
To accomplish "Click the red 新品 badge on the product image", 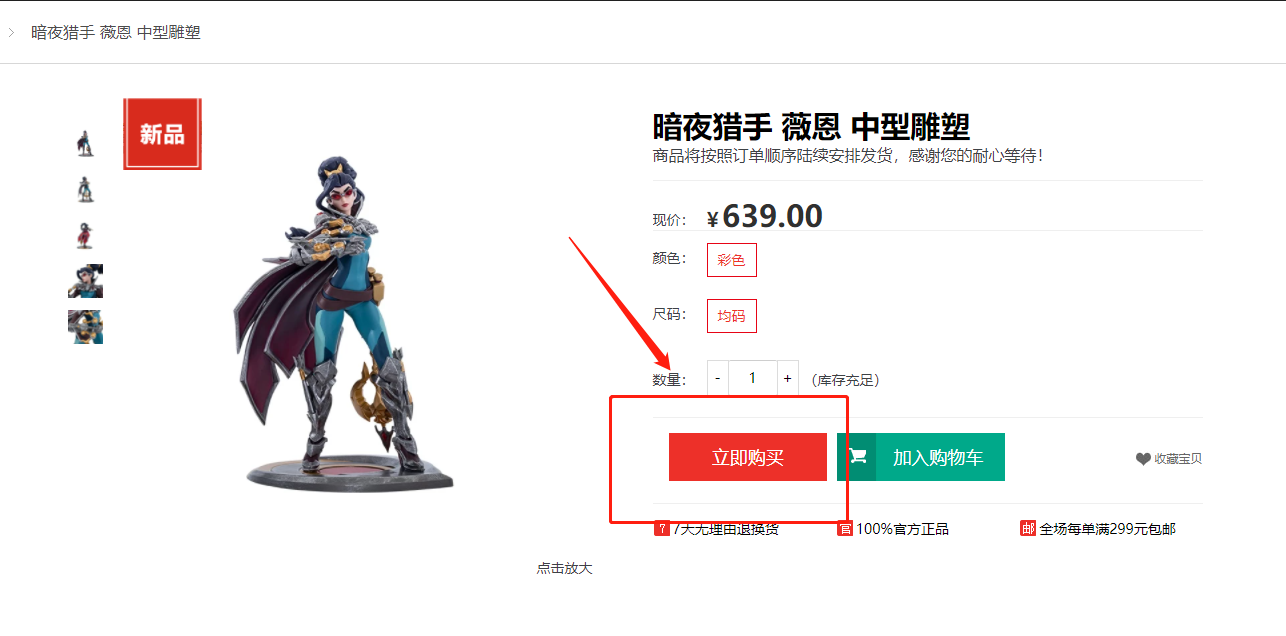I will (162, 134).
